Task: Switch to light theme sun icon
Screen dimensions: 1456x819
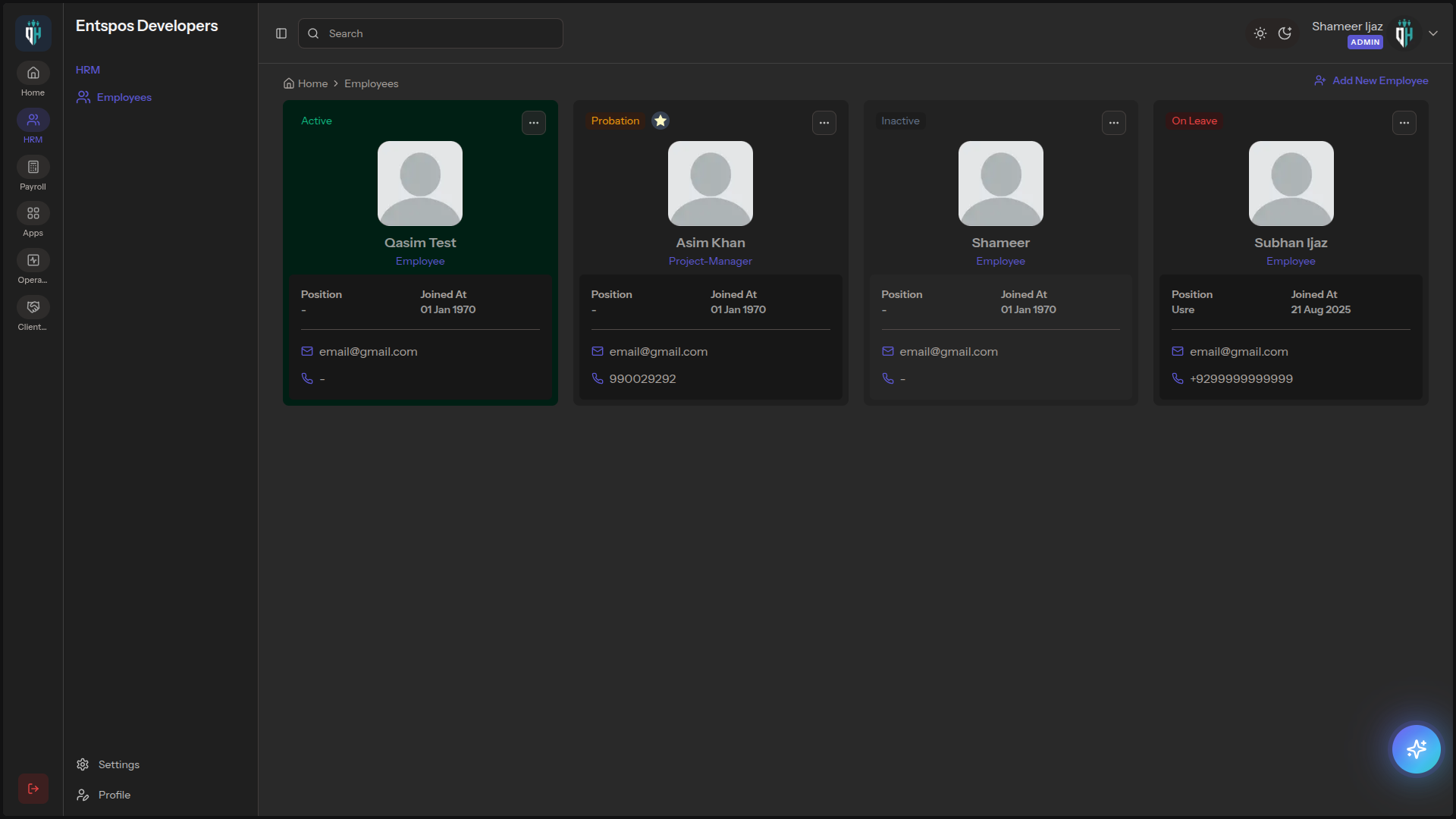Action: [x=1260, y=33]
